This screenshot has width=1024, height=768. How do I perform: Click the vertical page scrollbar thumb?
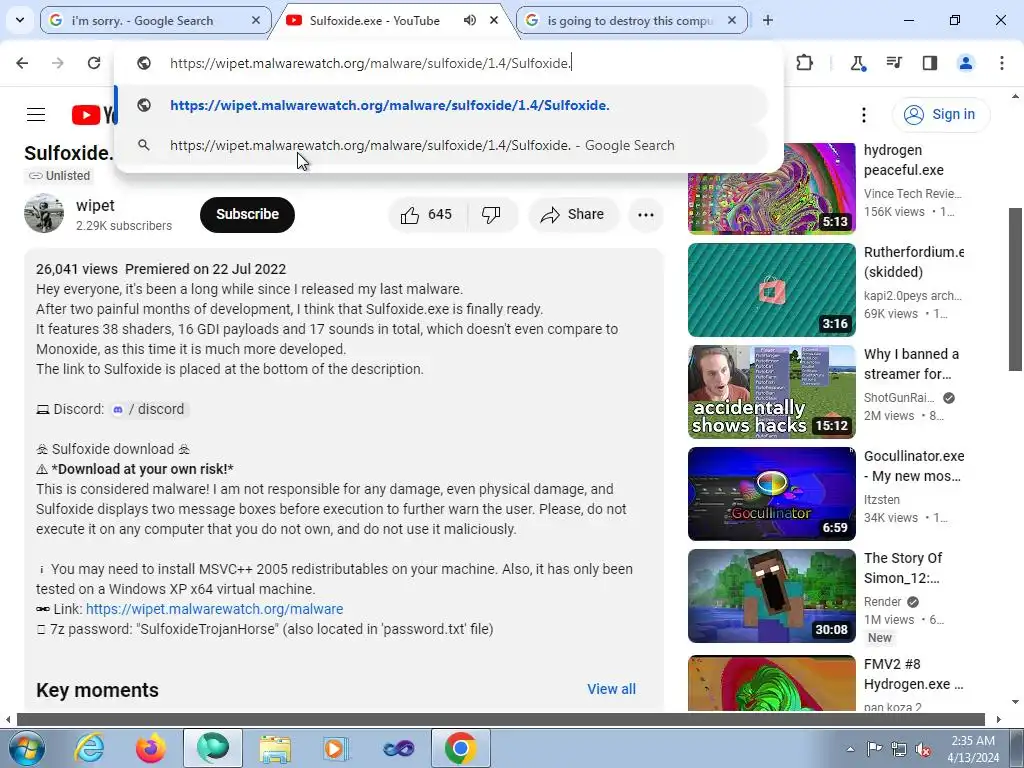pyautogui.click(x=1016, y=289)
